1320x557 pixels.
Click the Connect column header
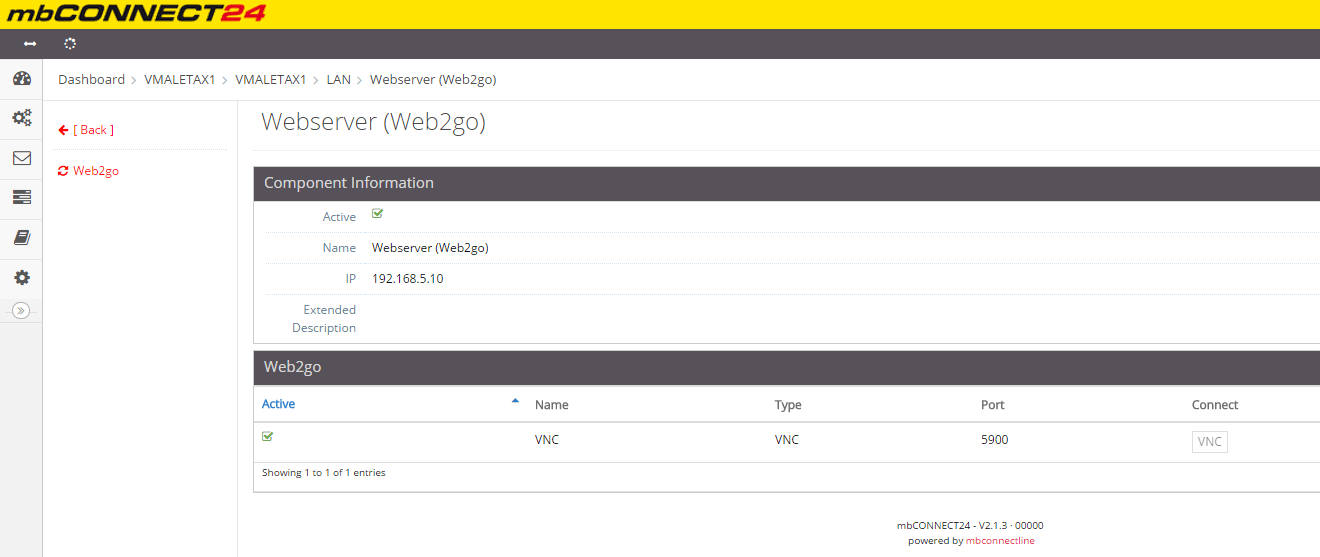point(1215,405)
